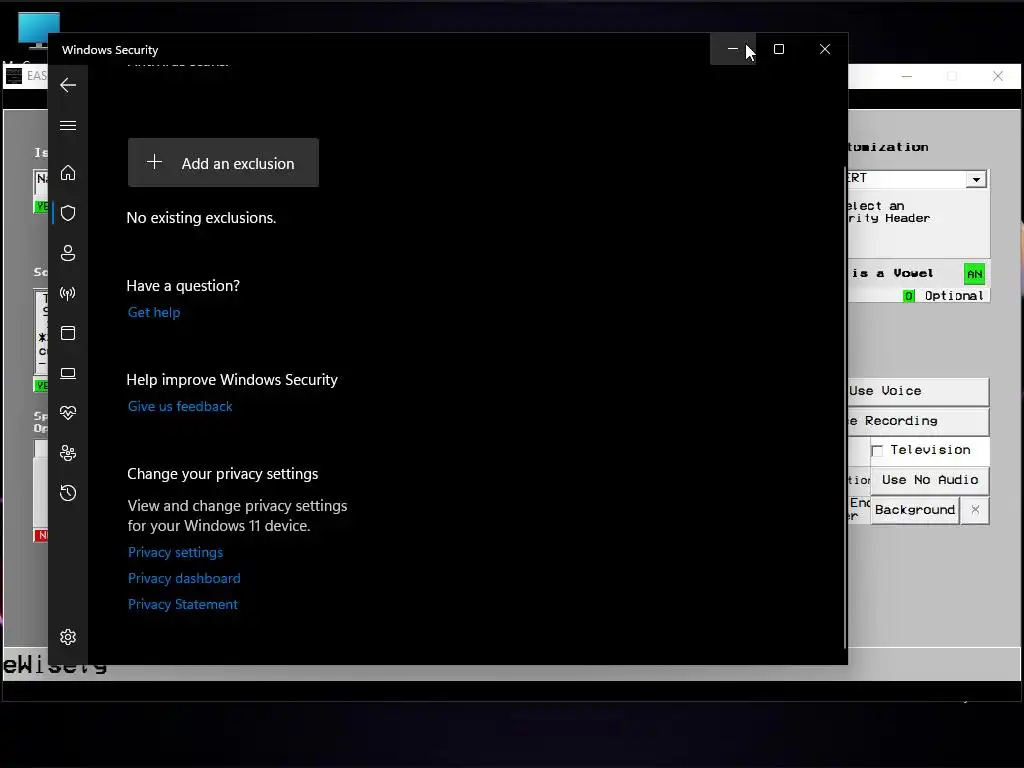
Task: Minimize the background EAS application window
Action: (906, 76)
